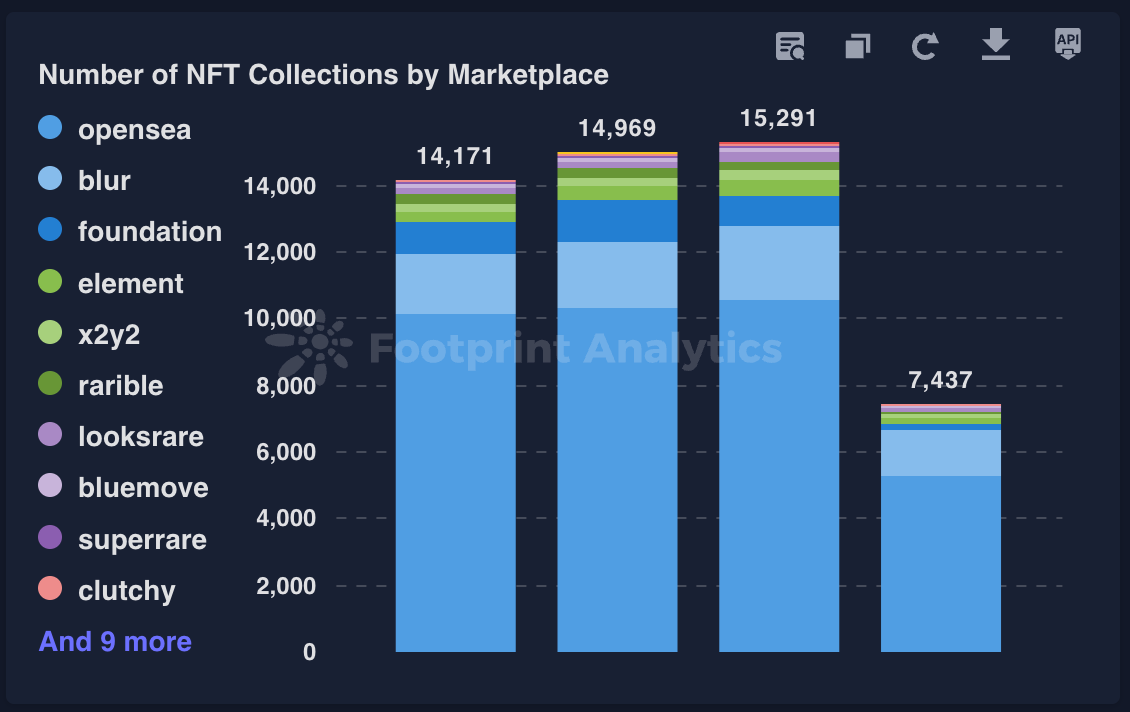The height and width of the screenshot is (712, 1130).
Task: Click the foundation segment of the 15,291 bar
Action: [x=779, y=211]
